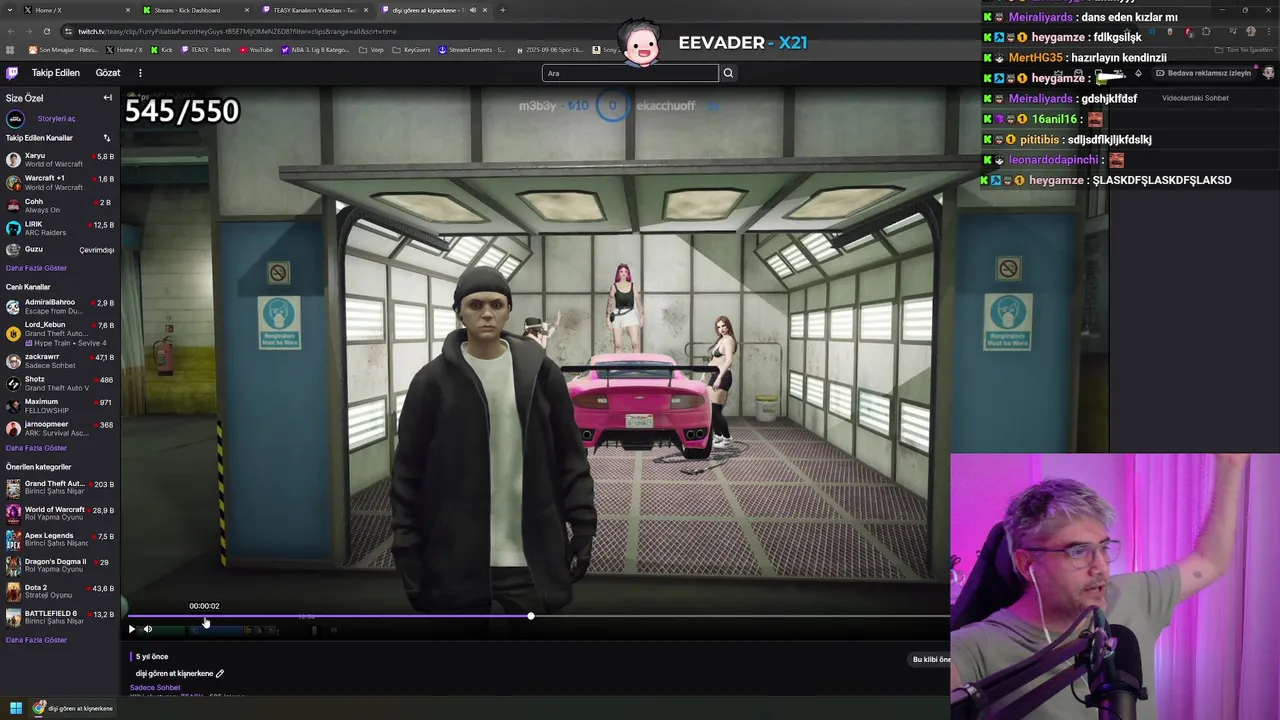The image size is (1280, 720).
Task: Open the Windows Start button
Action: pyautogui.click(x=16, y=708)
